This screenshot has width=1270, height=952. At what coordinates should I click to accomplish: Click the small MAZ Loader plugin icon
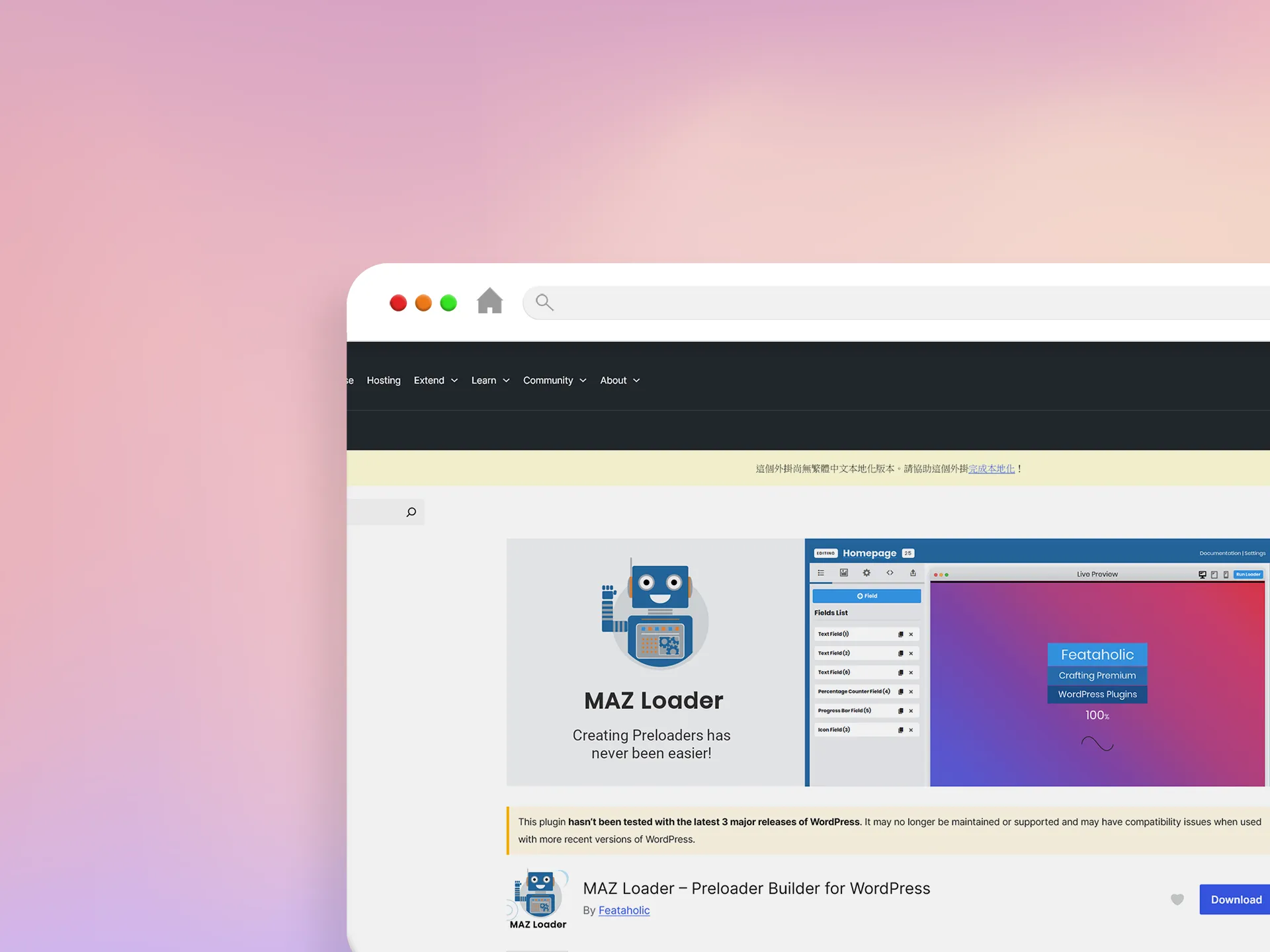point(538,898)
